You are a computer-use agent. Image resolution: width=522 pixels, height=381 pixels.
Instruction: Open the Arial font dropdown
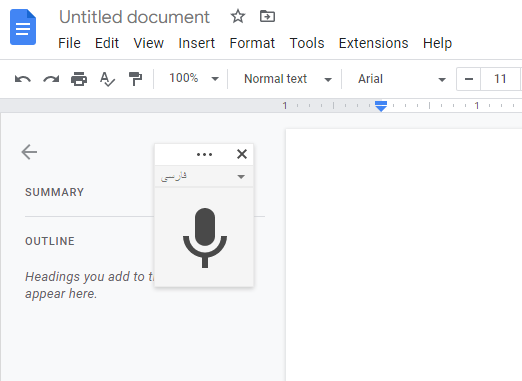pos(401,79)
